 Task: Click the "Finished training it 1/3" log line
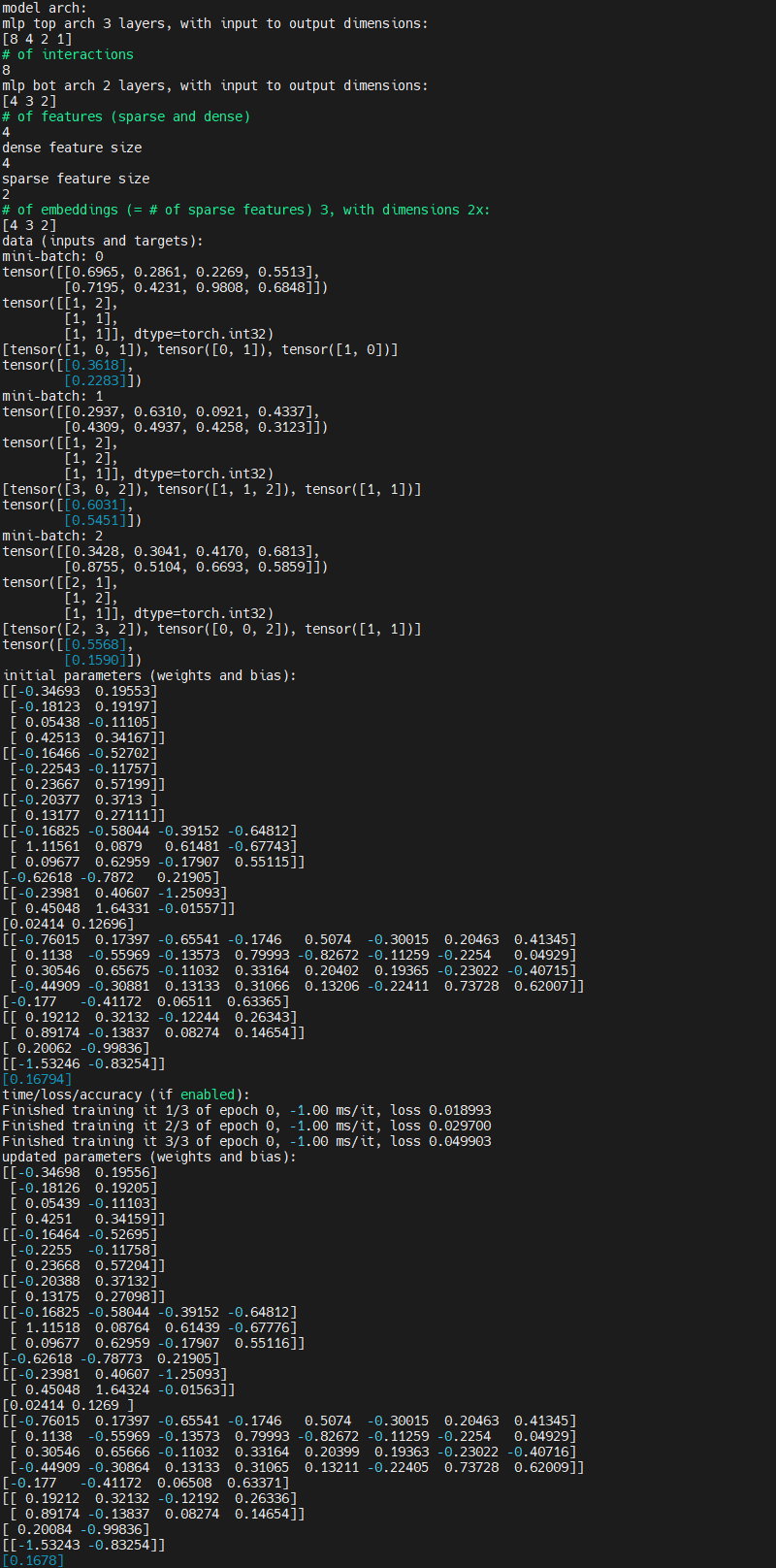tap(246, 1110)
